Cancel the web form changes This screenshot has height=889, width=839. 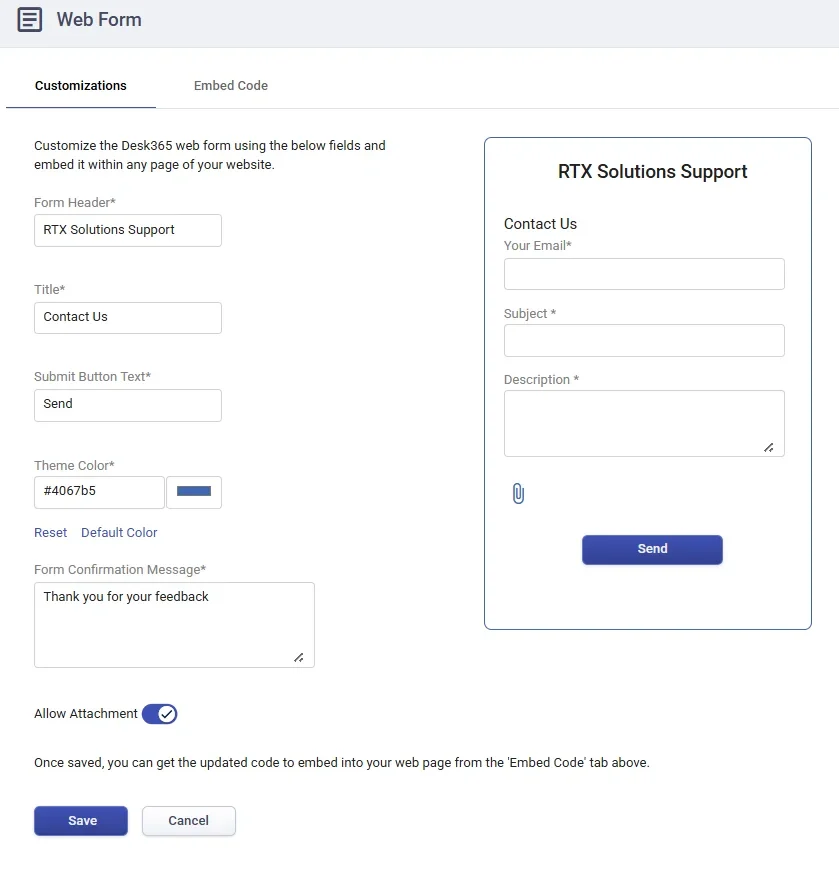click(189, 821)
